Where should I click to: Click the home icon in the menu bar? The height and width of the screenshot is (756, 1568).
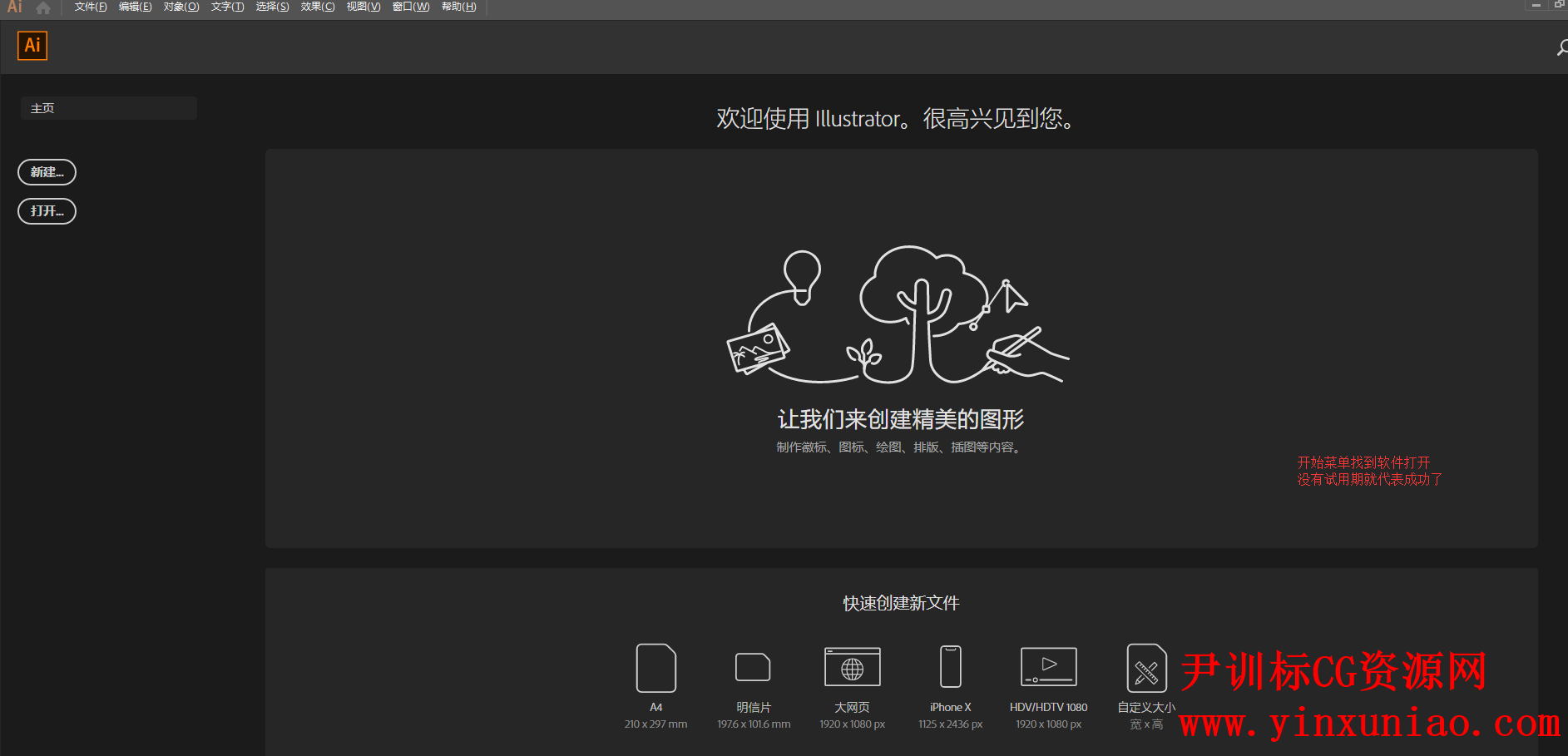pyautogui.click(x=43, y=7)
